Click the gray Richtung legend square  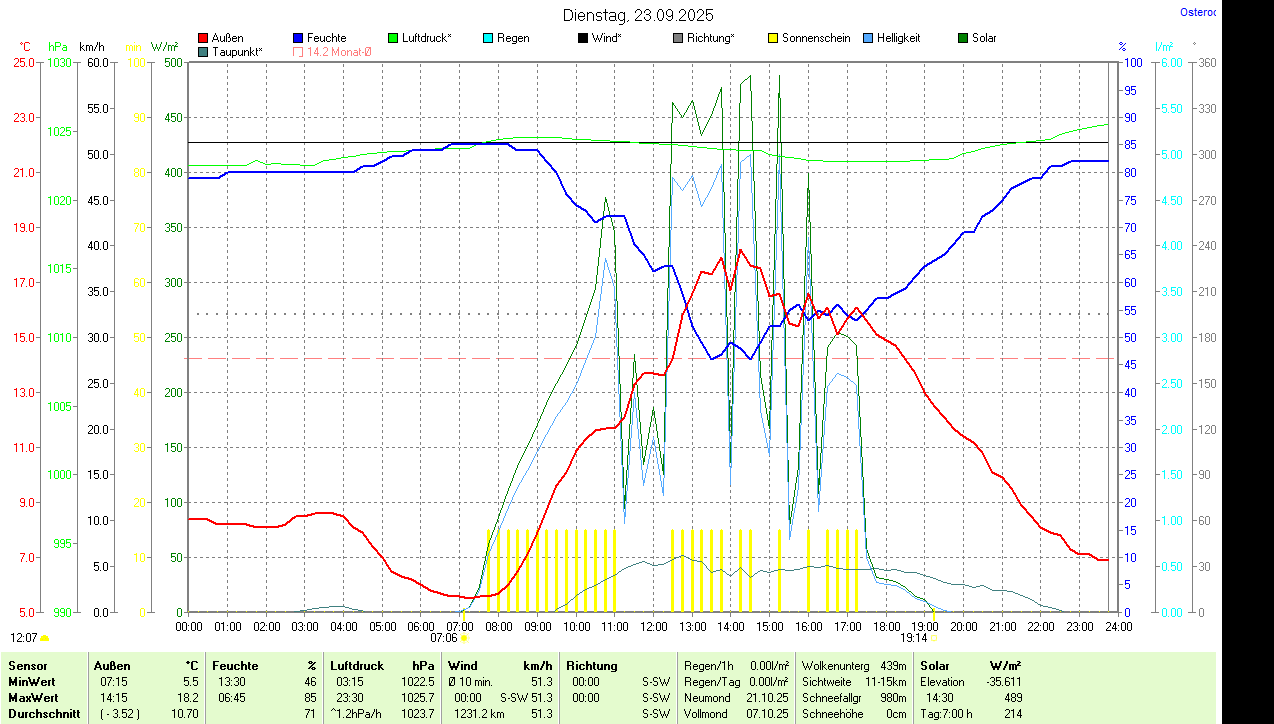coord(678,38)
